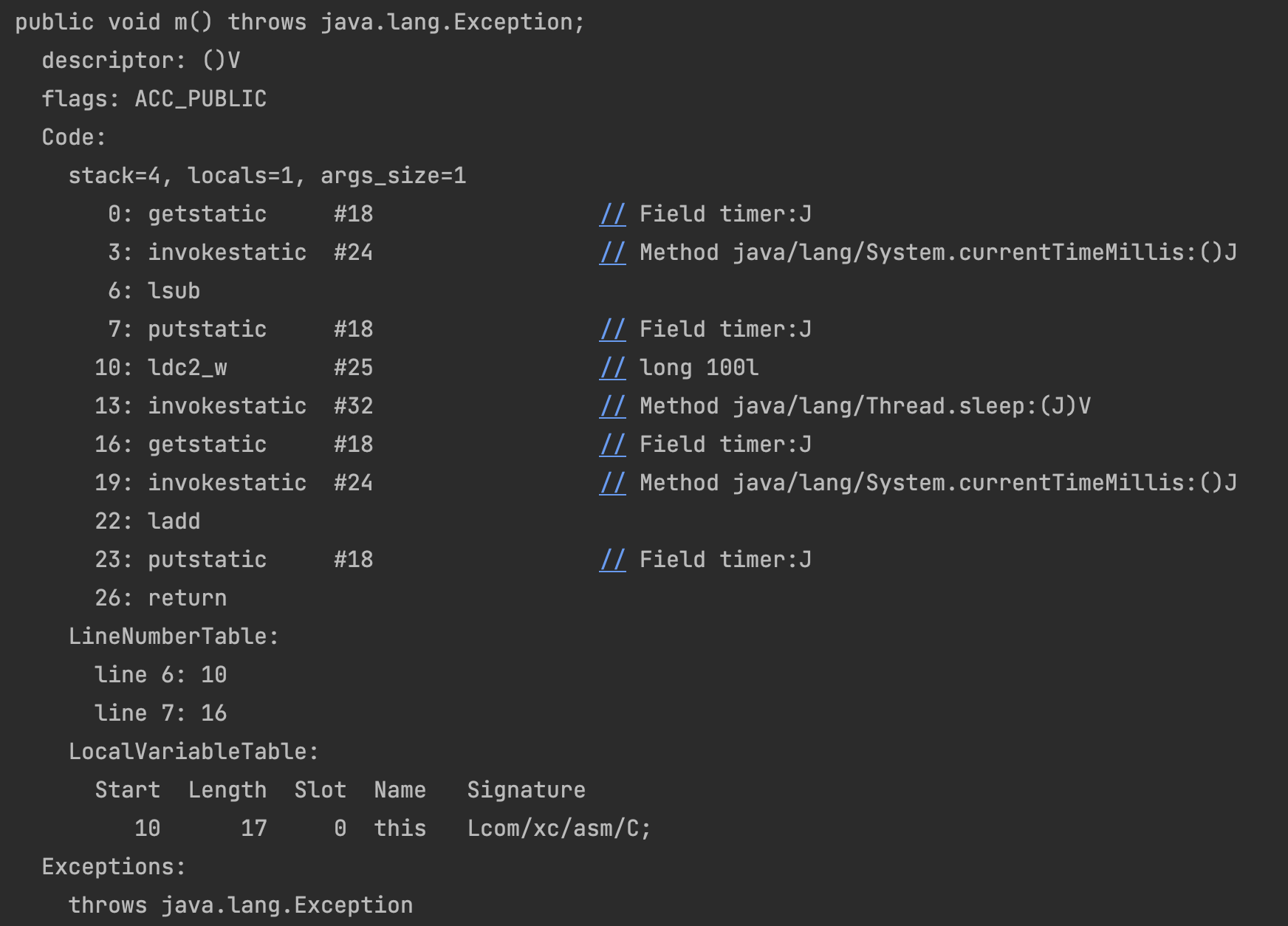Click the ladd instruction
The height and width of the screenshot is (926, 1288).
pyautogui.click(x=174, y=521)
